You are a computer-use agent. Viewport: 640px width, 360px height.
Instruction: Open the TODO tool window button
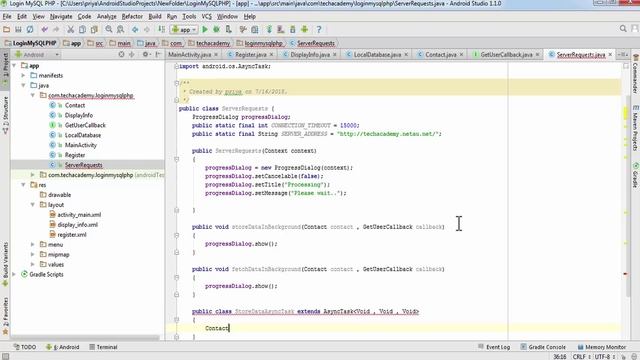tap(25, 347)
